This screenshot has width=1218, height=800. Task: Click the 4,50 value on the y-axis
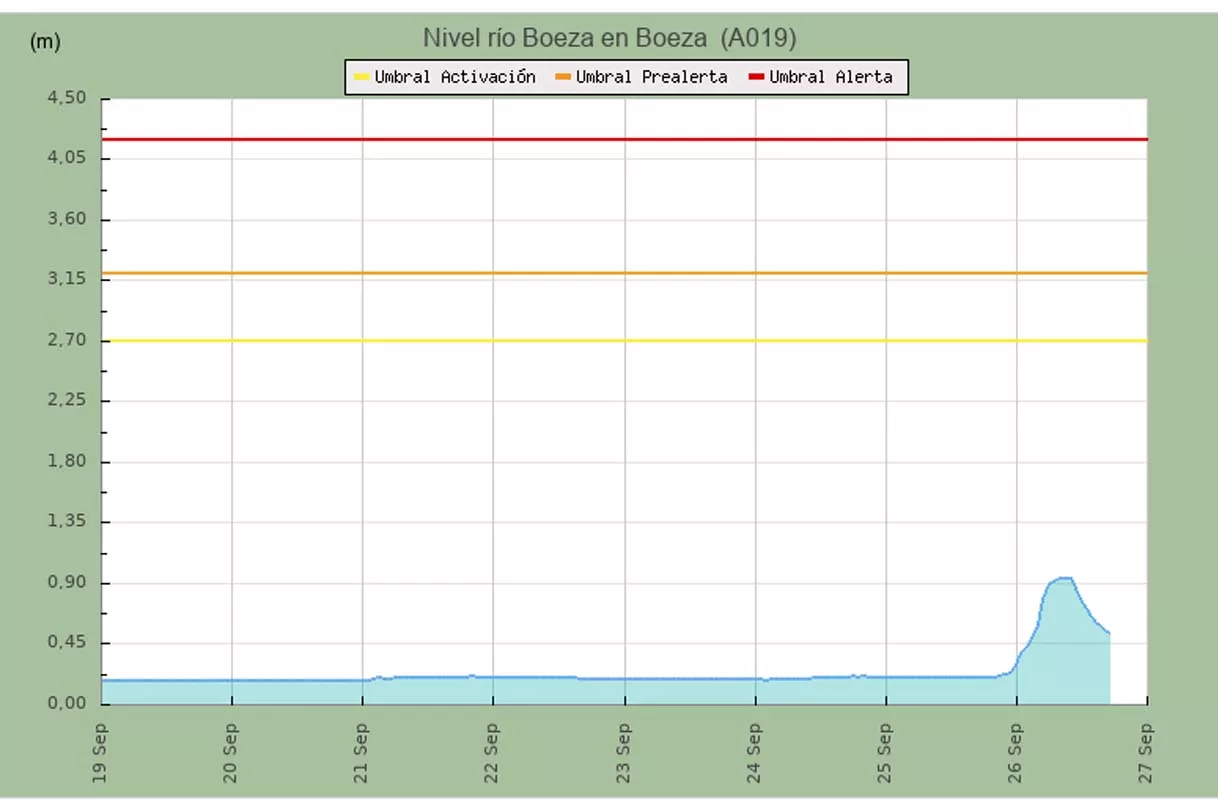(x=68, y=98)
